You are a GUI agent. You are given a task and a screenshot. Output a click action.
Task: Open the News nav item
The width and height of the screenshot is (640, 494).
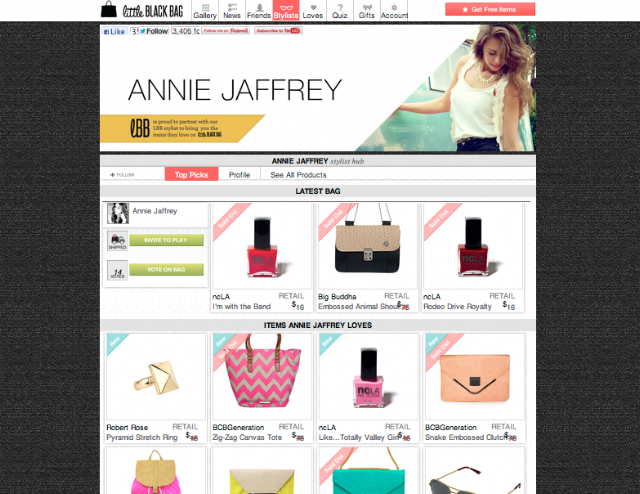pyautogui.click(x=232, y=10)
